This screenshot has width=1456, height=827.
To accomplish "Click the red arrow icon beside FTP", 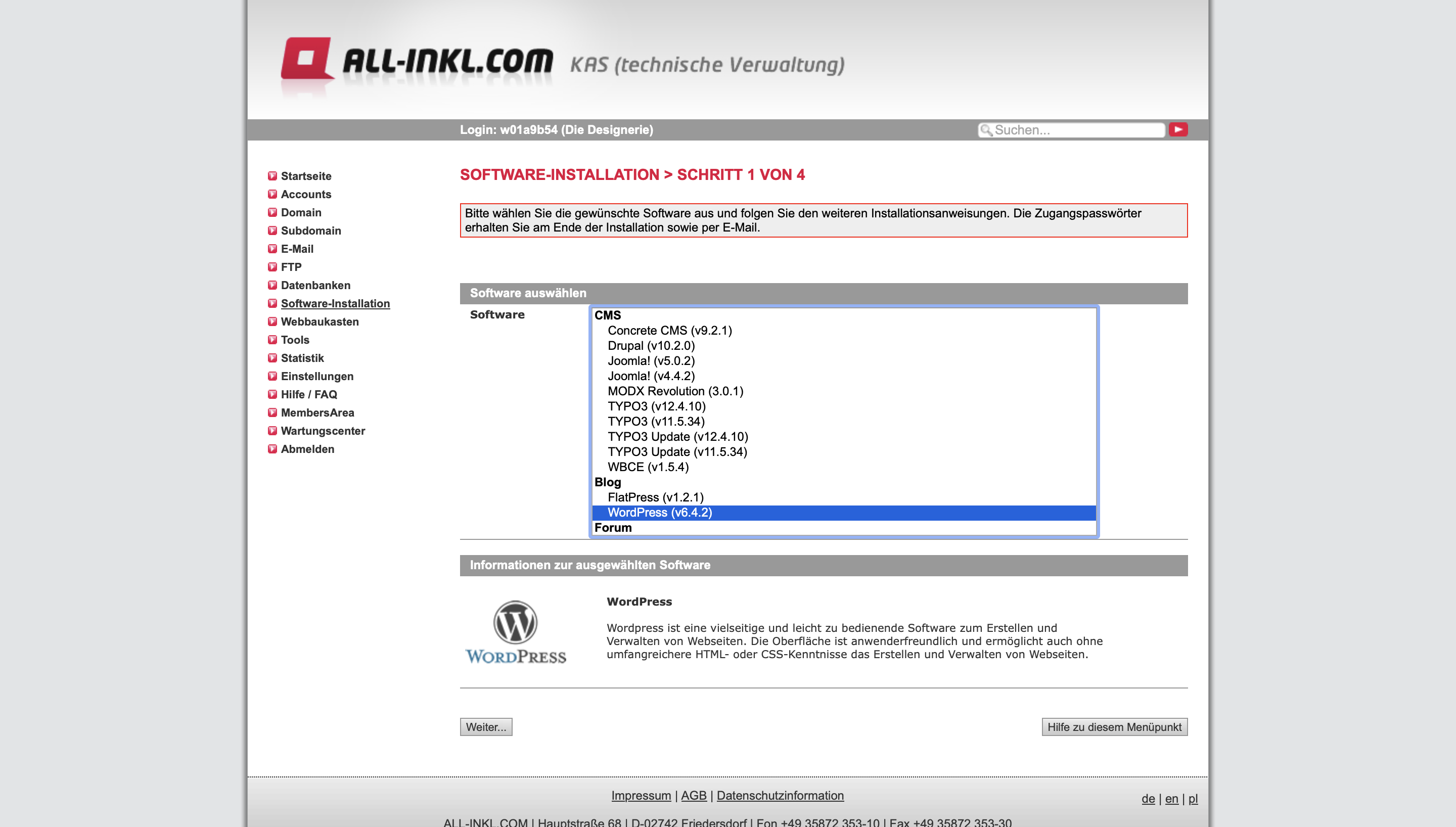I will [x=272, y=267].
